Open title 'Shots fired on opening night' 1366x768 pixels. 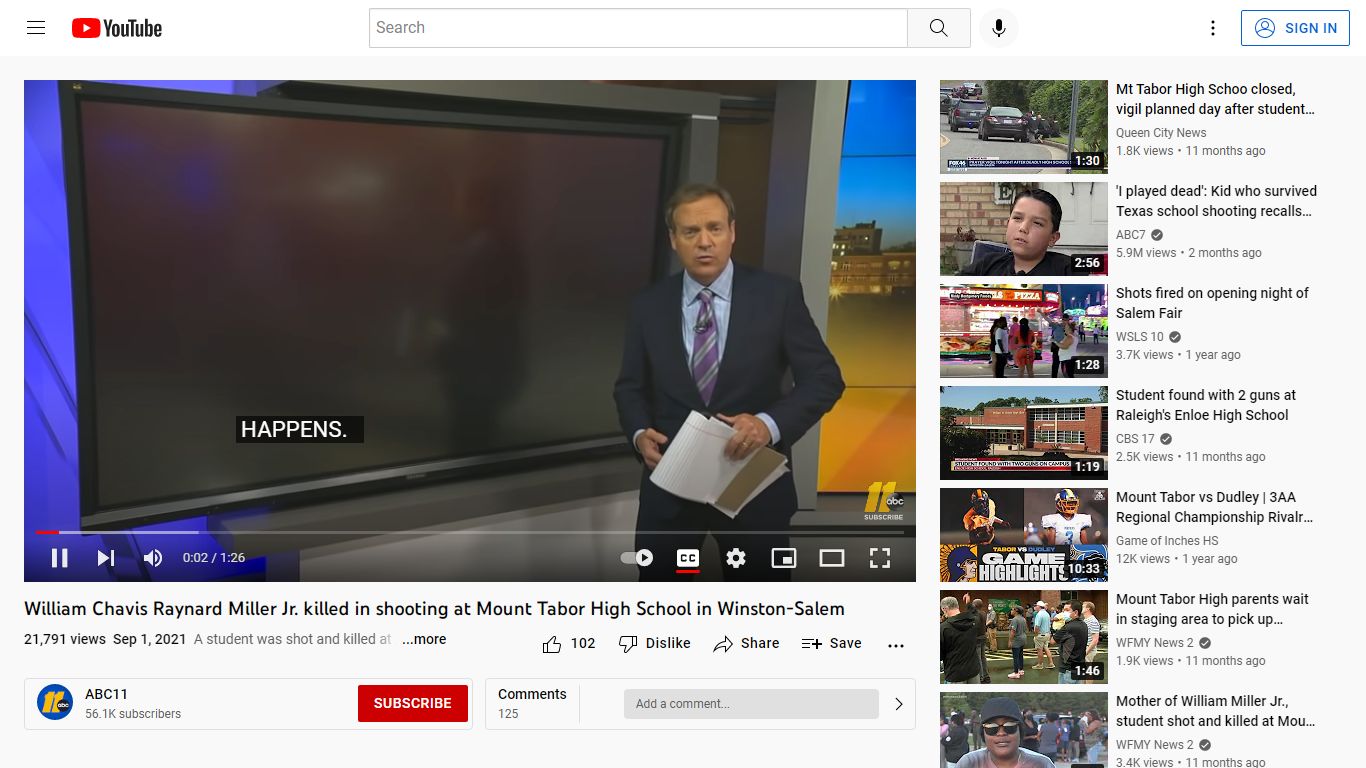click(x=1212, y=303)
